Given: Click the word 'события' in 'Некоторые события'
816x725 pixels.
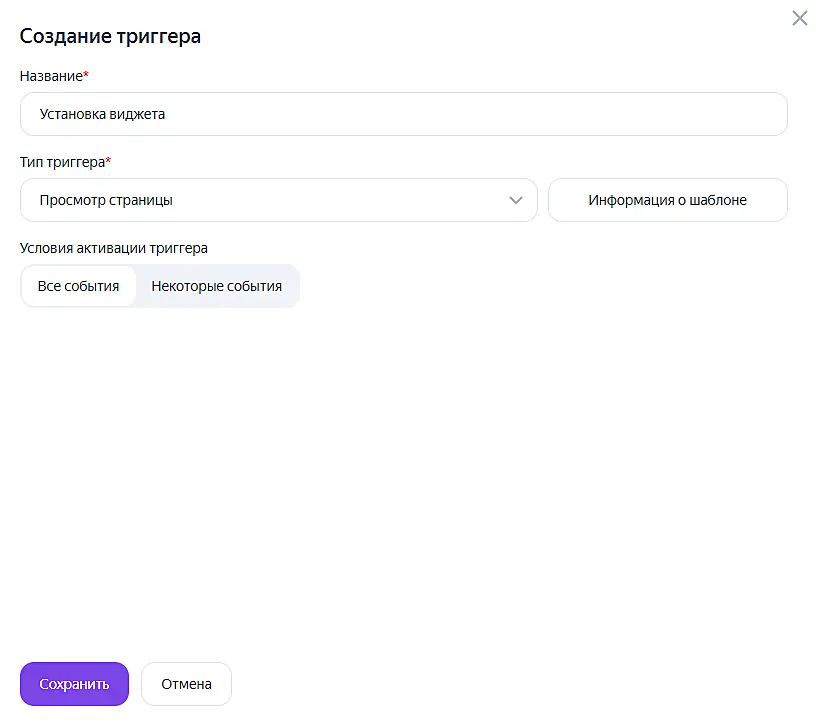Looking at the screenshot, I should point(253,286).
